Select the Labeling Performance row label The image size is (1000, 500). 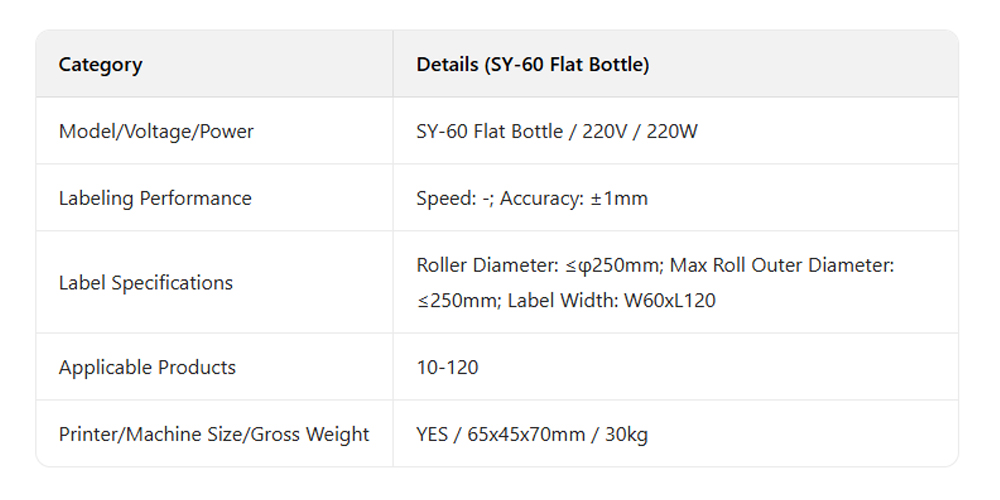(x=155, y=198)
